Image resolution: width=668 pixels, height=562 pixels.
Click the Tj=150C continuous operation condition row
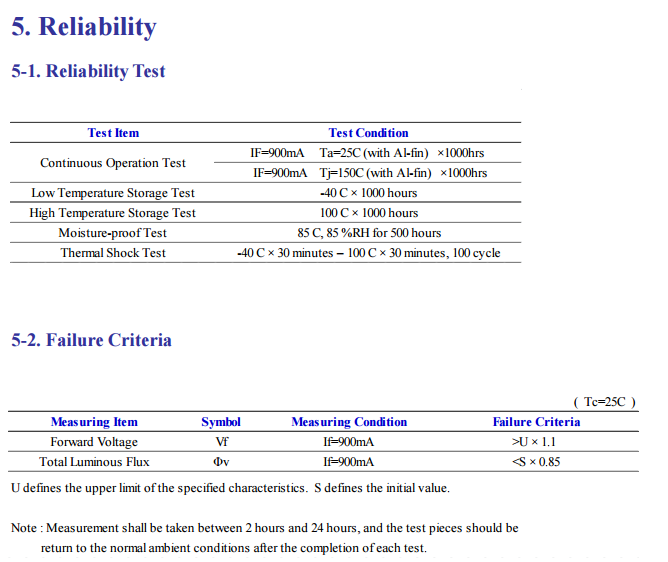pos(369,173)
